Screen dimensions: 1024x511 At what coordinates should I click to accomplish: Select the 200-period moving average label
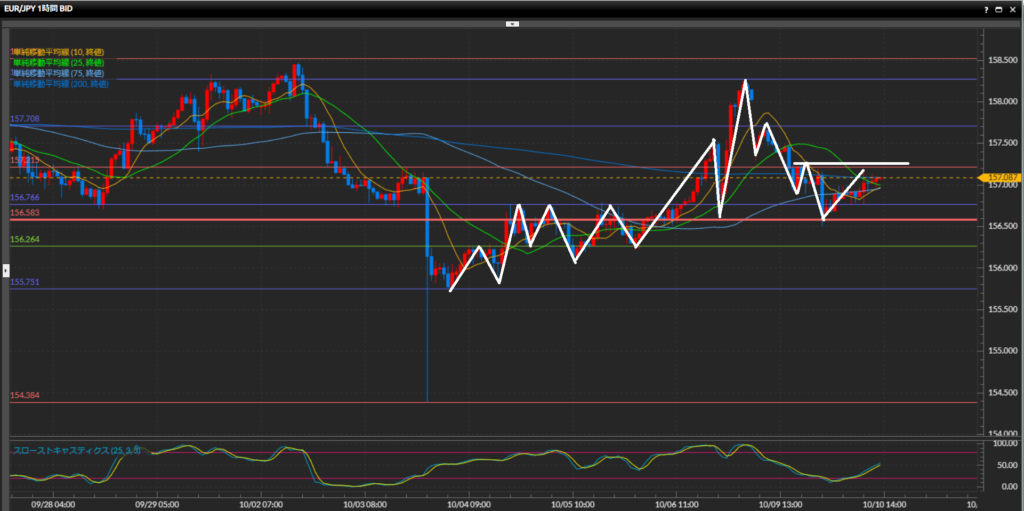tap(60, 84)
